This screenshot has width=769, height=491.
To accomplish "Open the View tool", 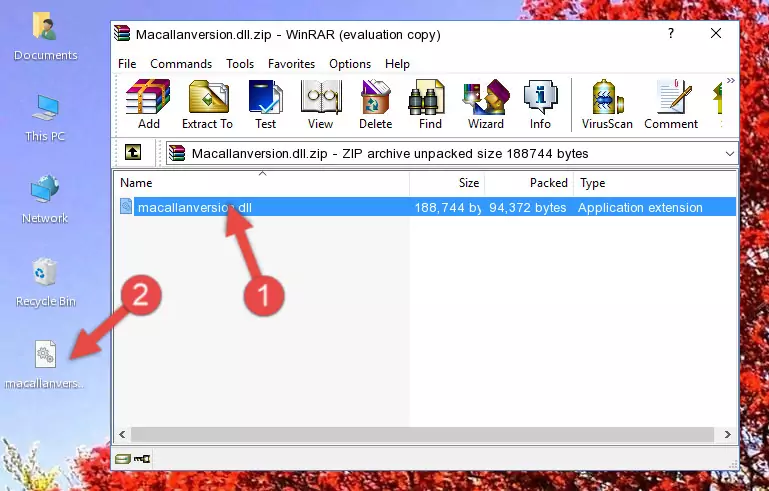I will (x=321, y=104).
